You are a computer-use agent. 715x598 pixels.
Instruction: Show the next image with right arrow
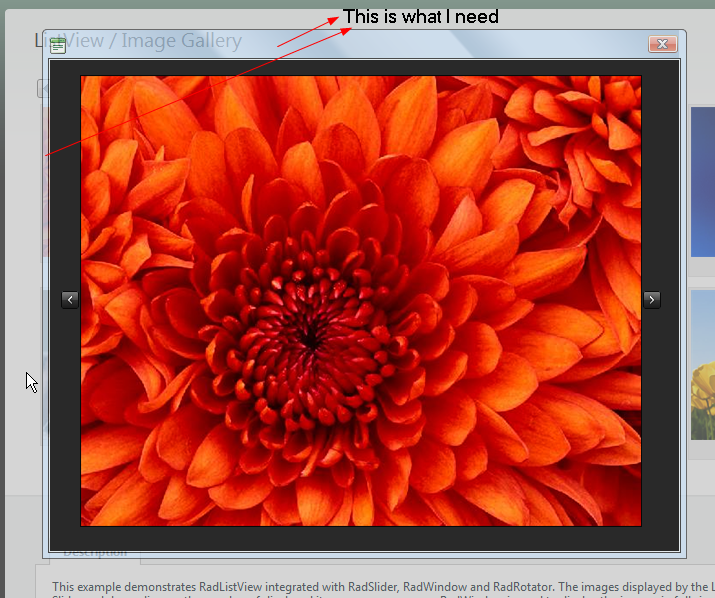click(x=652, y=300)
